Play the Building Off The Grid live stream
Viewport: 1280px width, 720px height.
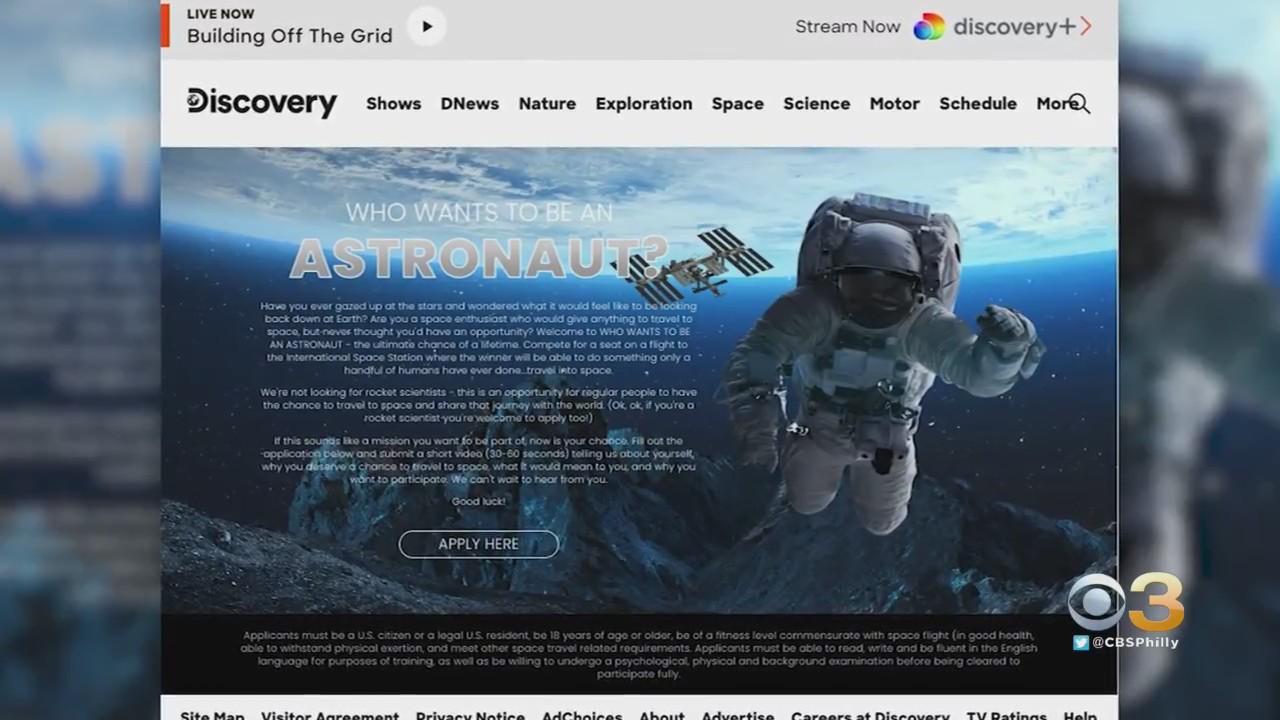pos(427,27)
